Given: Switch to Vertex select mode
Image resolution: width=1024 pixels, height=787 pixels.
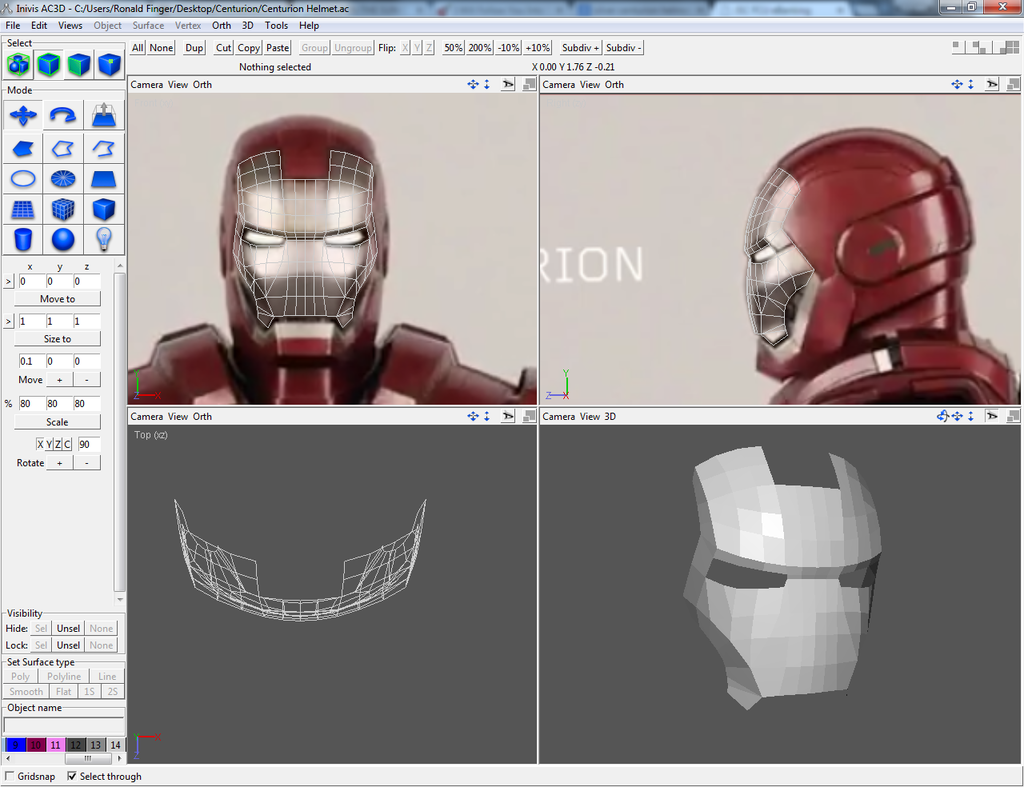Looking at the screenshot, I should [x=109, y=64].
